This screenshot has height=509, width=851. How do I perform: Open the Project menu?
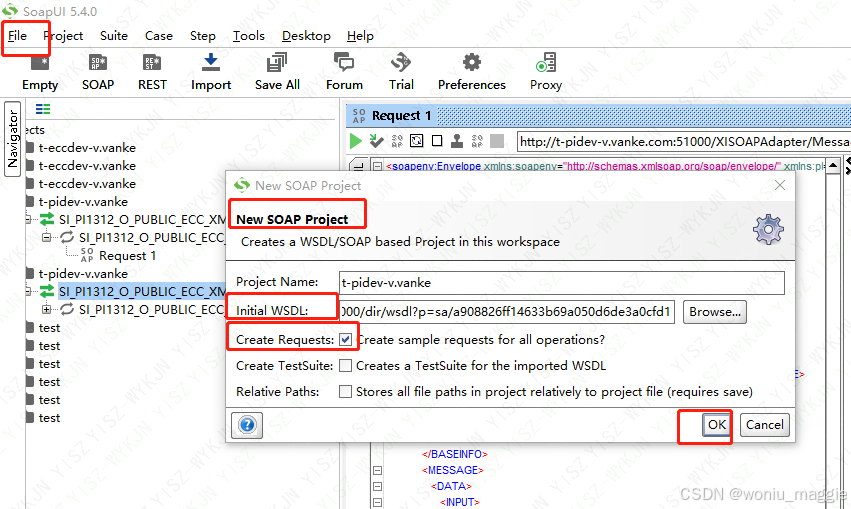63,36
